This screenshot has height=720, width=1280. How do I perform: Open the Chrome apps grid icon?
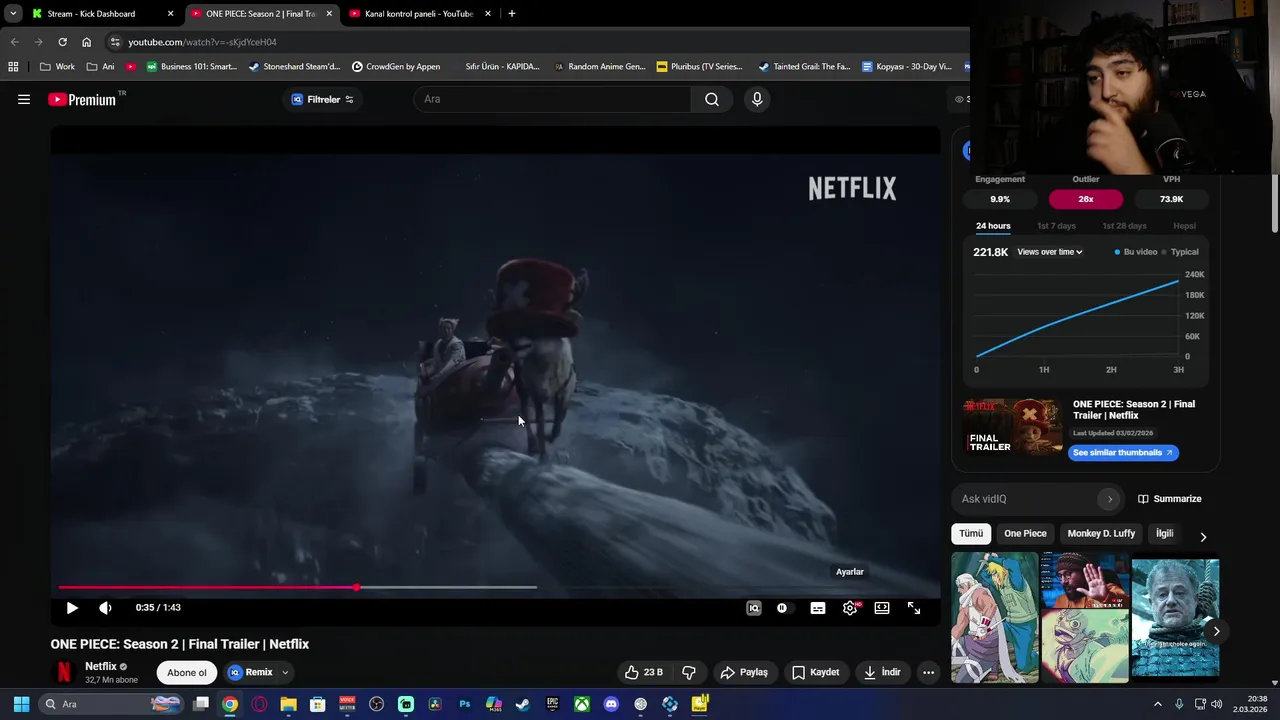[x=13, y=67]
